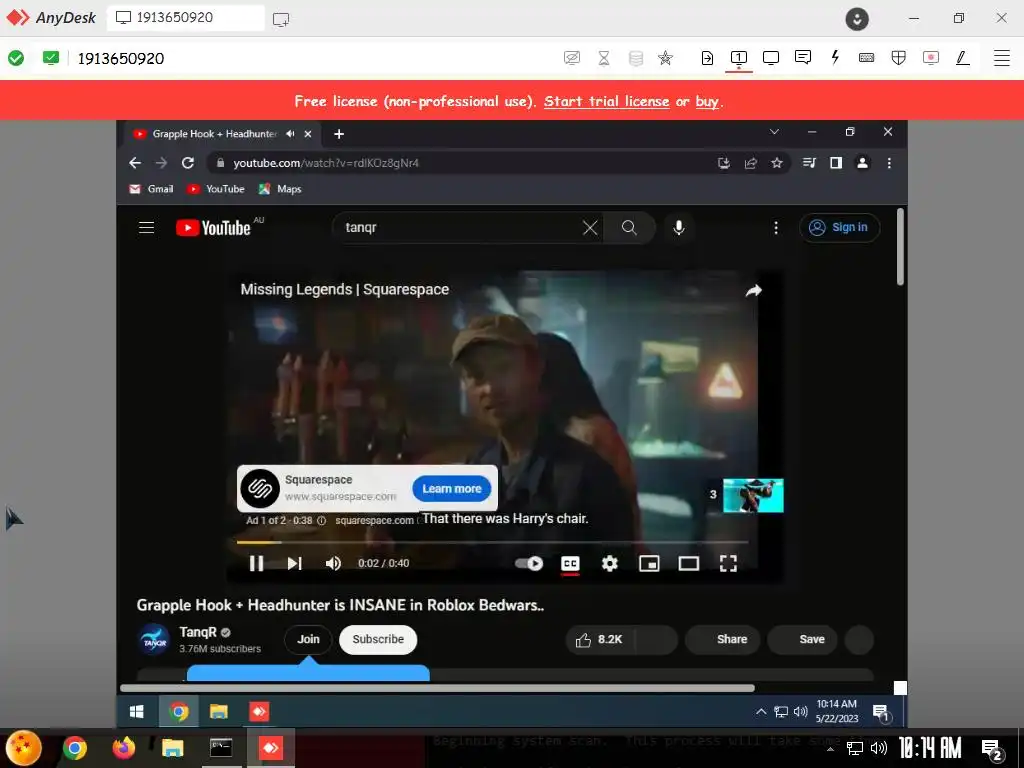
Task: Open AnyDesk whiteboard pencil icon
Action: (963, 58)
